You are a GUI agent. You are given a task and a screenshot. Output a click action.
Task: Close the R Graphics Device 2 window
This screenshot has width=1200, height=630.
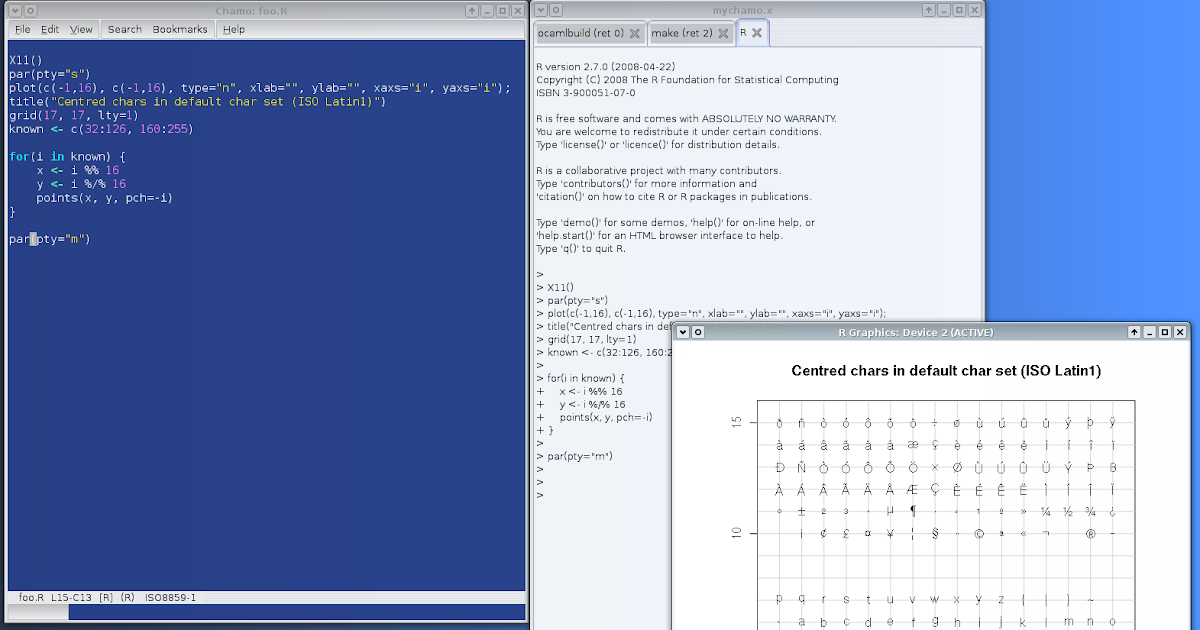click(1180, 332)
